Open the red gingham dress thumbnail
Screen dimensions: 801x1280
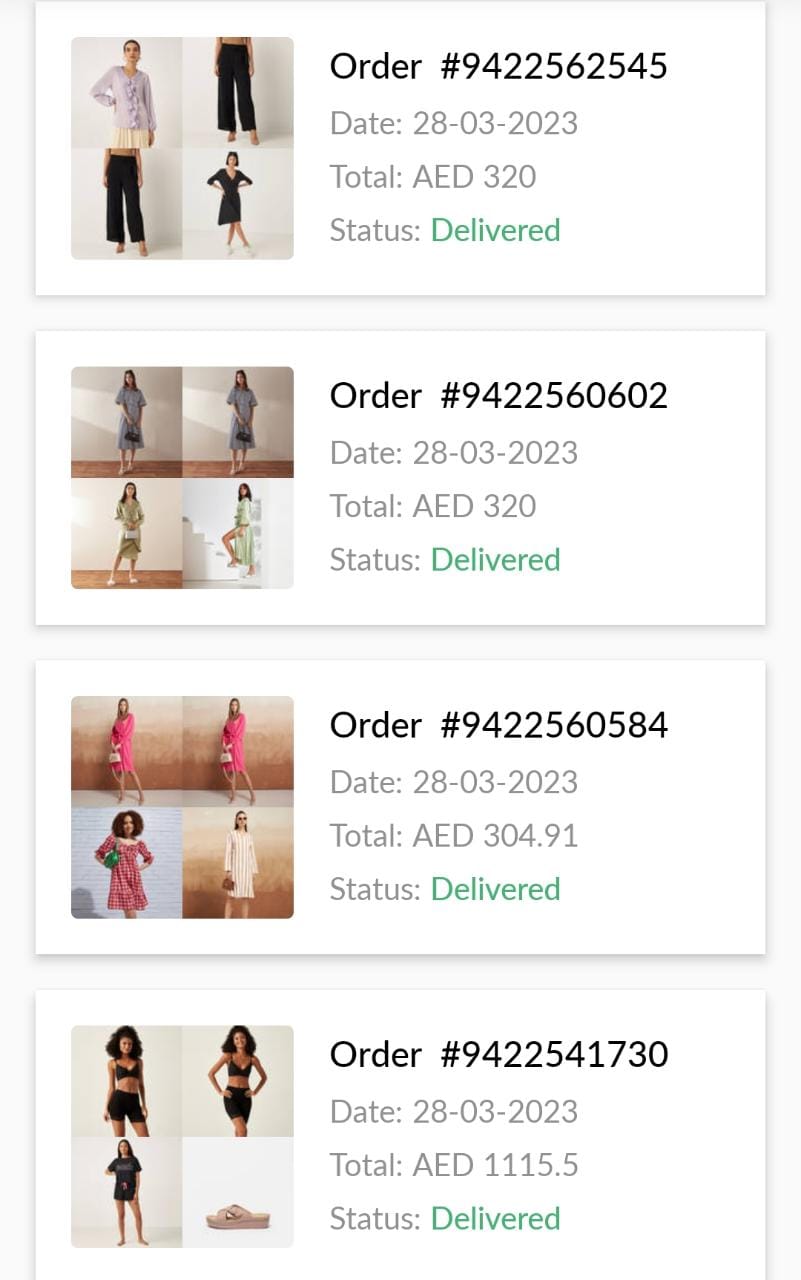tap(126, 862)
